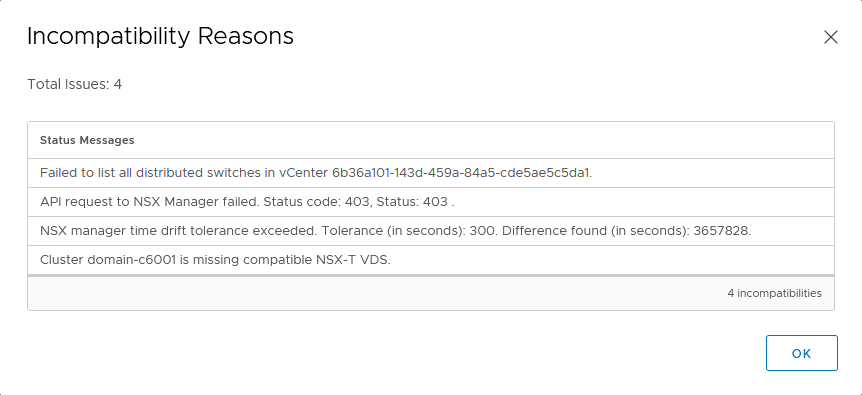Close the Incompatibility Reasons dialog with X
The width and height of the screenshot is (862, 395).
point(830,37)
